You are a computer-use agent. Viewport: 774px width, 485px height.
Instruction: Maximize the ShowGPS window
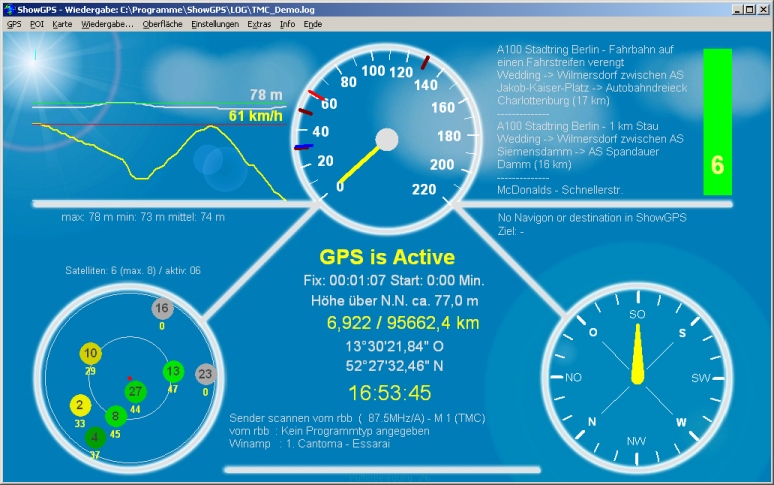(x=749, y=9)
